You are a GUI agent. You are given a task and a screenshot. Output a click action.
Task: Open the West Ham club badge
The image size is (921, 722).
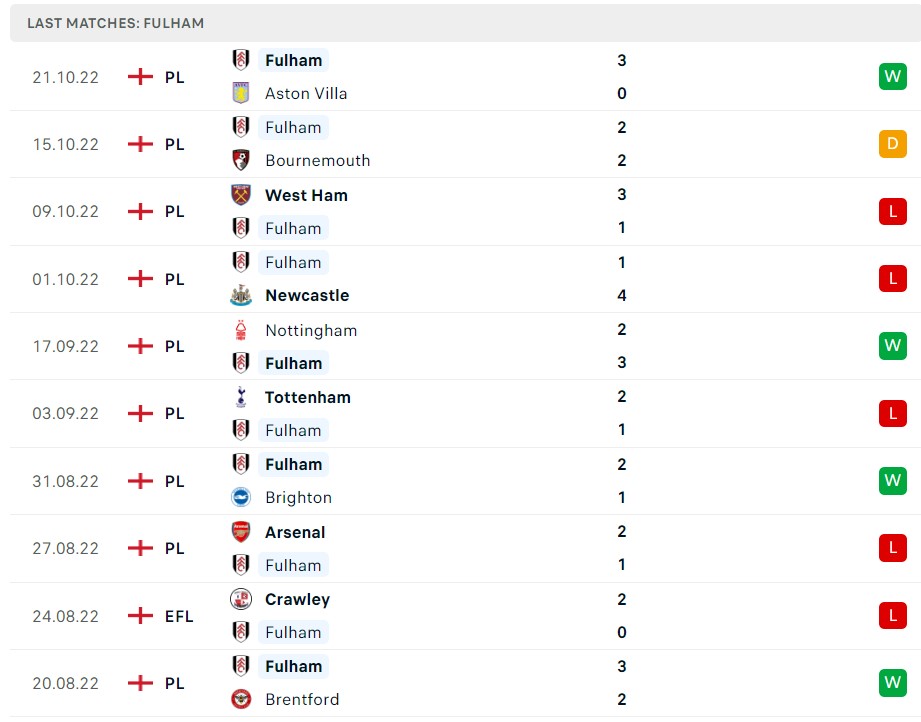[240, 195]
